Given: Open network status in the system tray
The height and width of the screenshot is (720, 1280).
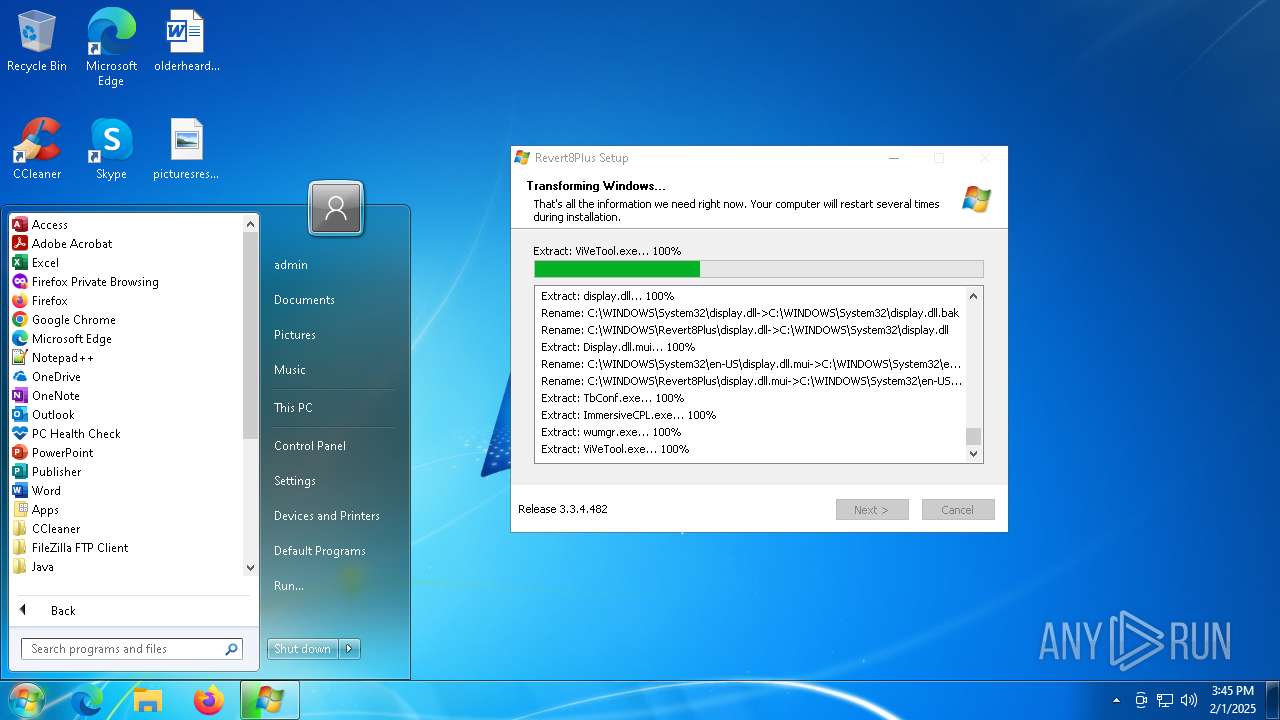Looking at the screenshot, I should click(x=1165, y=700).
